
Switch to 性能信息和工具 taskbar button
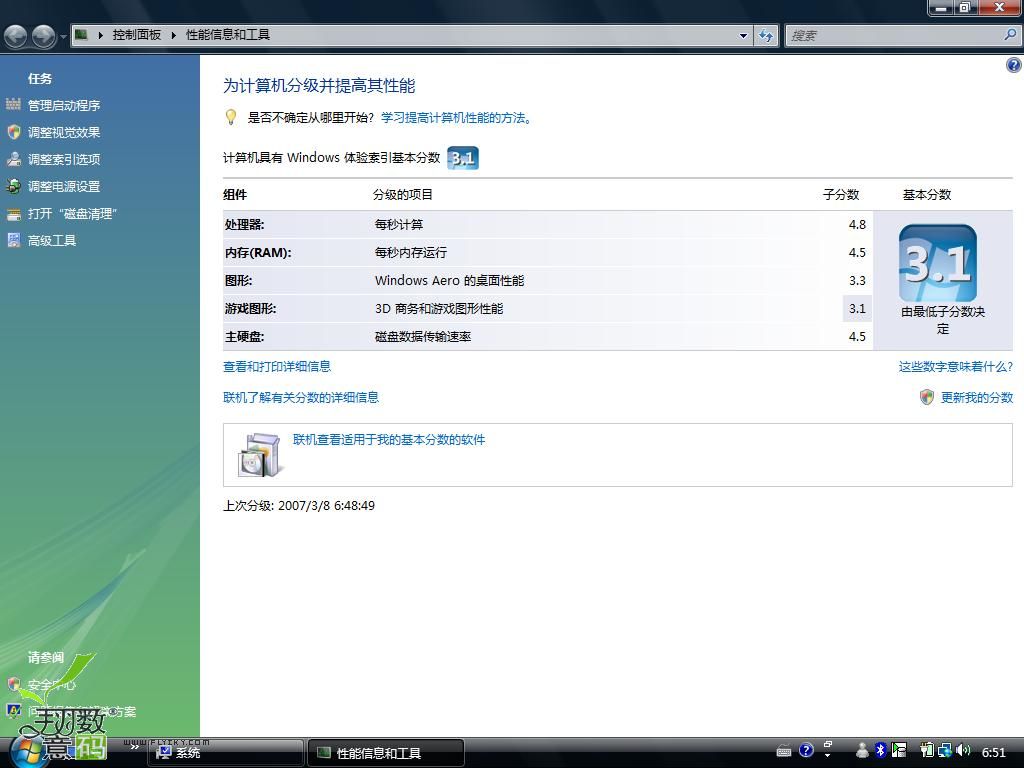386,753
